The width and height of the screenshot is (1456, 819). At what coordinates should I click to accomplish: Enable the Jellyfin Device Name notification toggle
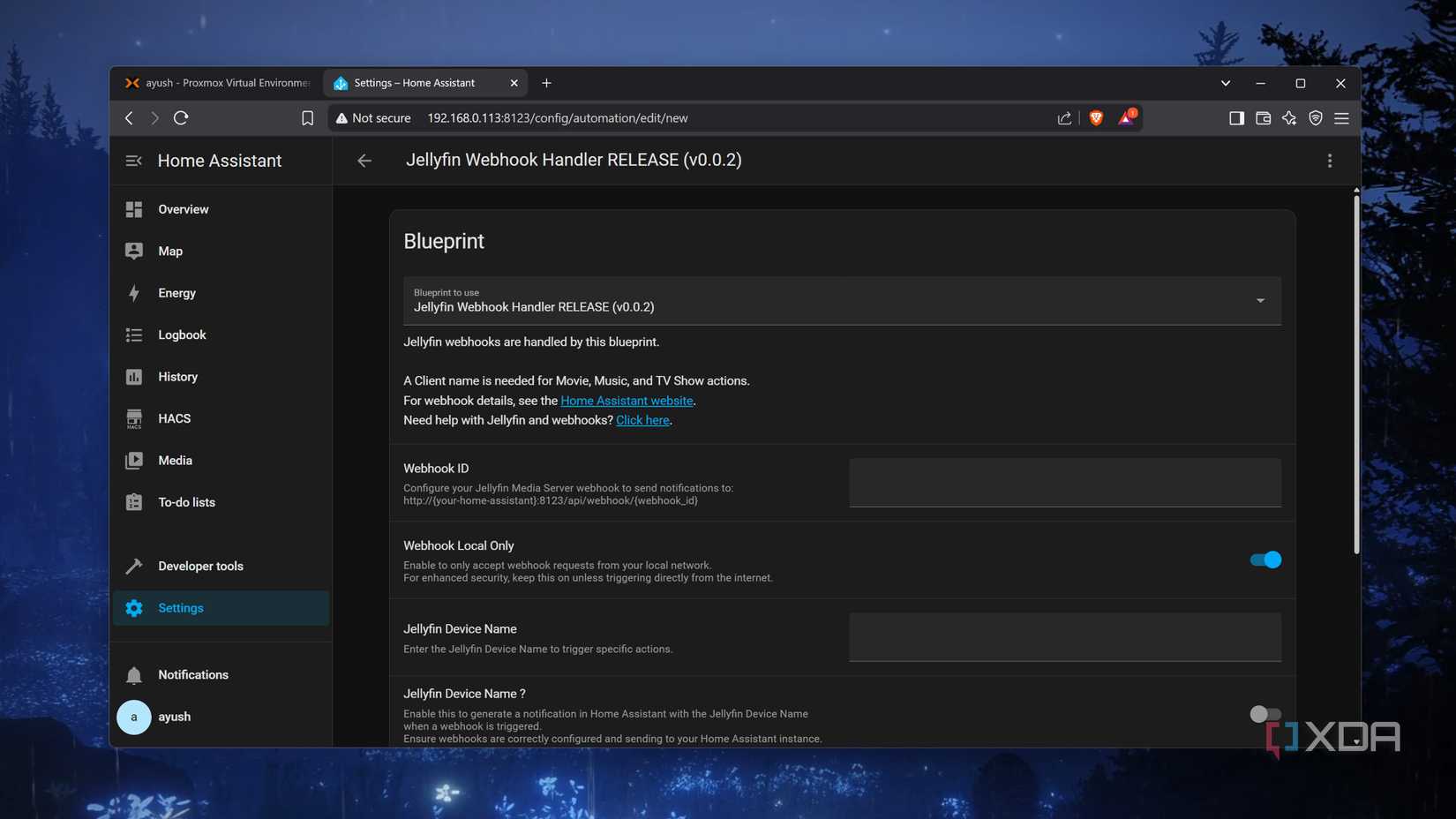1265,714
